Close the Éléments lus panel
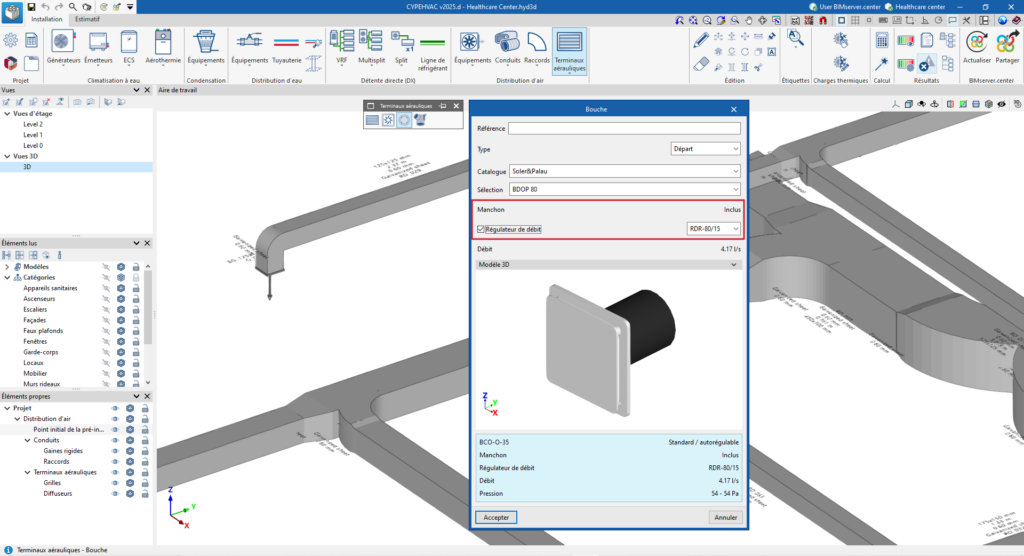 pos(147,243)
